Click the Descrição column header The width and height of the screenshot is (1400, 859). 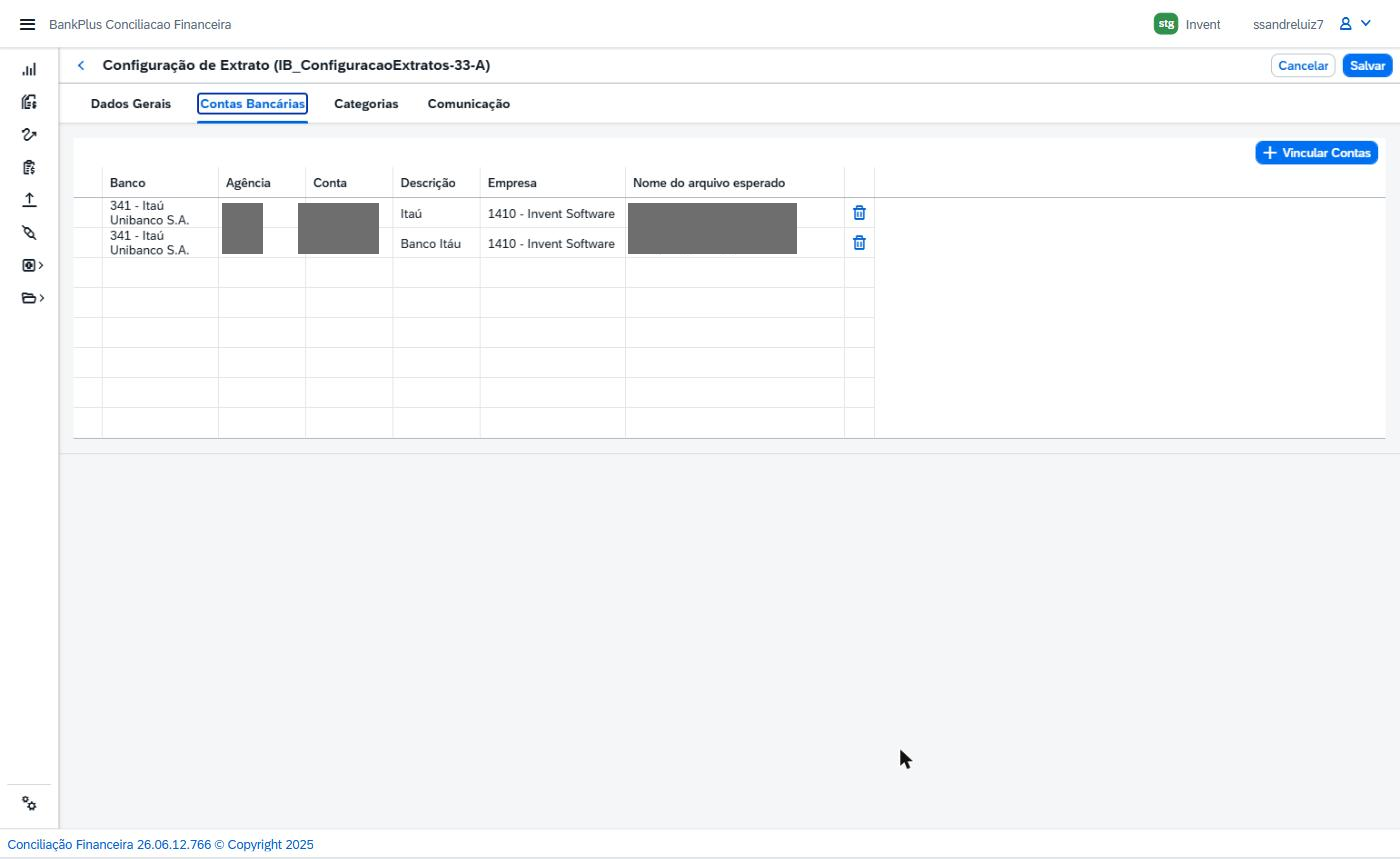pyautogui.click(x=436, y=183)
